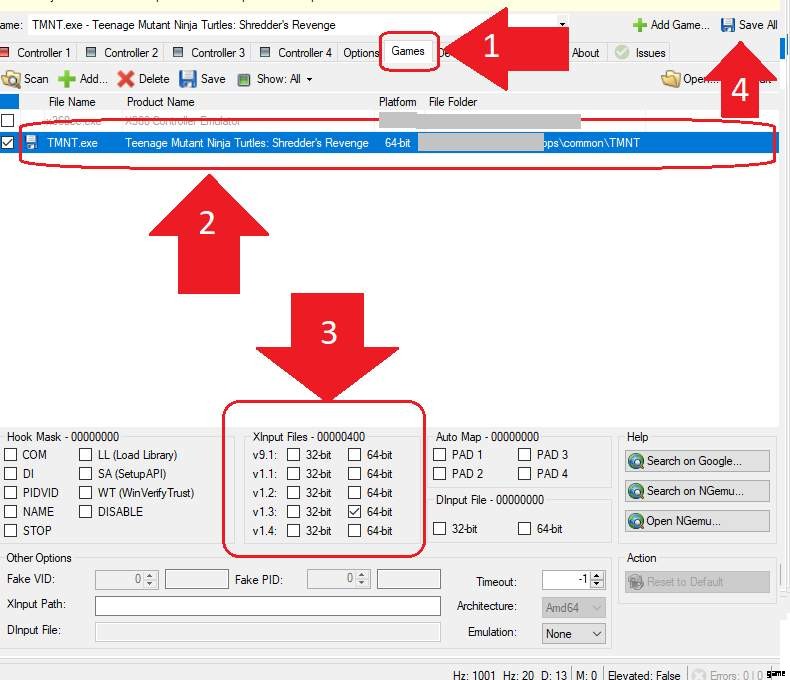Check the x360ce.exe row checkbox
This screenshot has height=680, width=790.
pos(7,120)
